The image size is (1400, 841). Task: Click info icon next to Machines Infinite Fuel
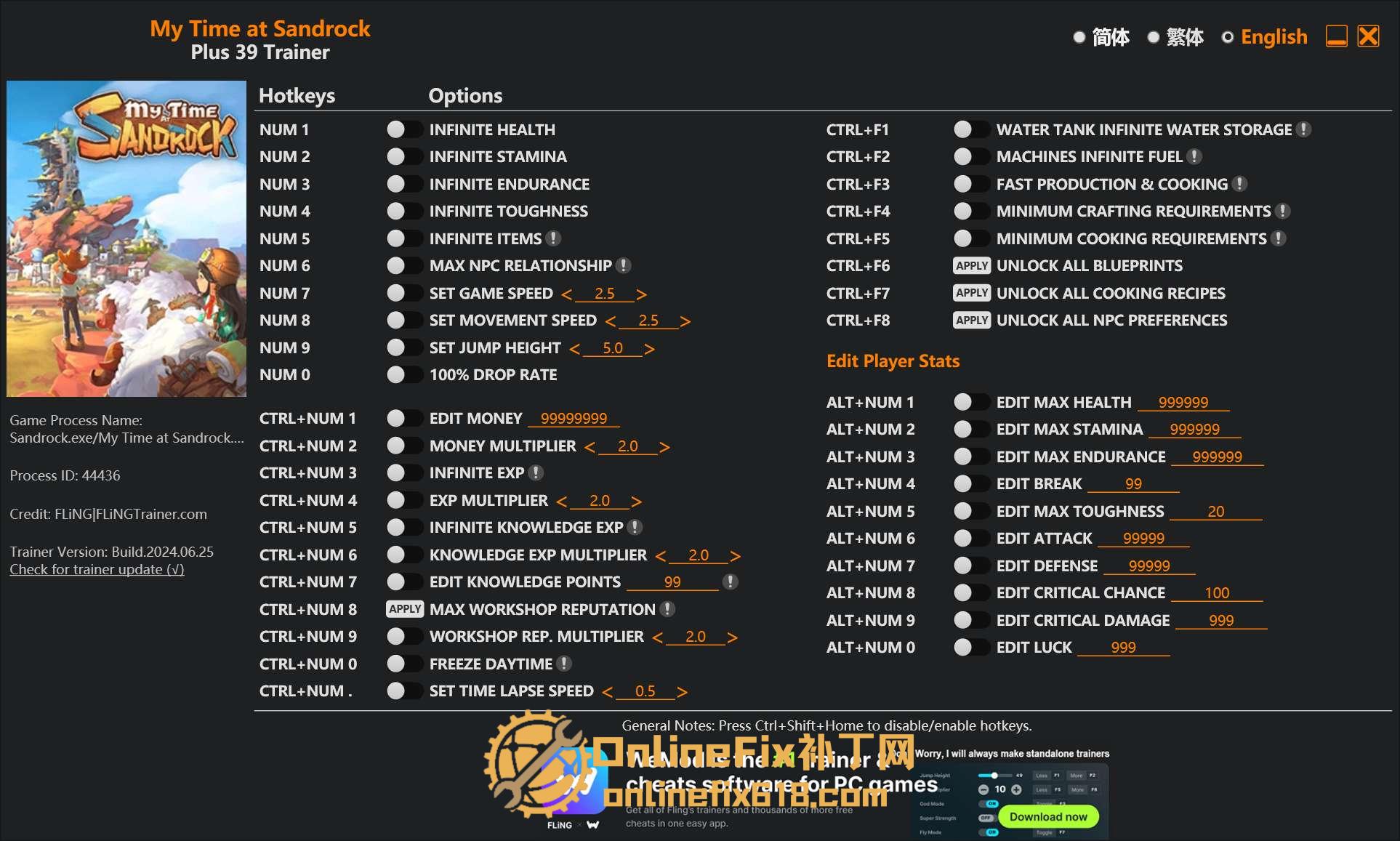coord(1194,157)
